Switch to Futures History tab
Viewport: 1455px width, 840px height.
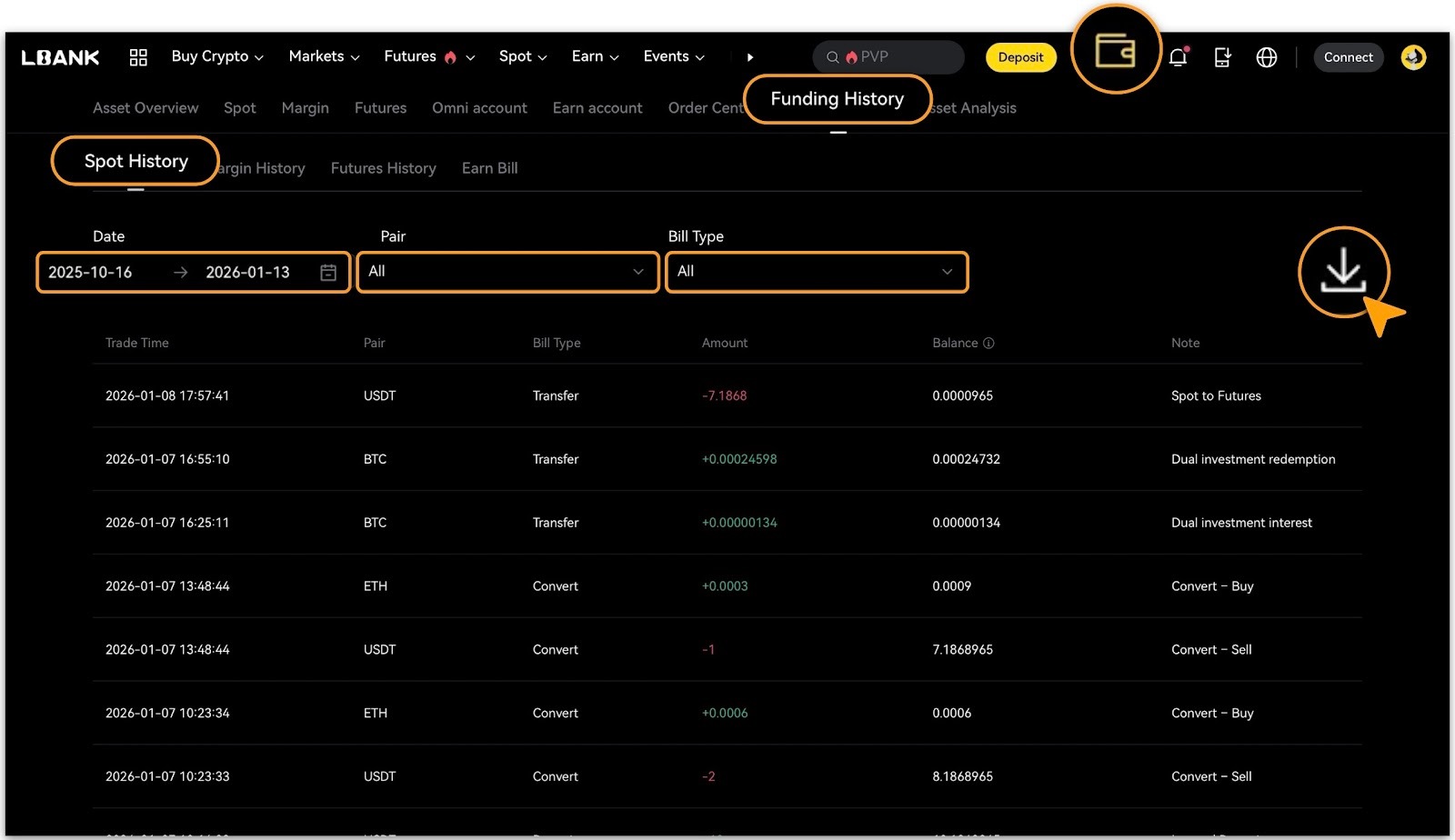click(x=383, y=168)
